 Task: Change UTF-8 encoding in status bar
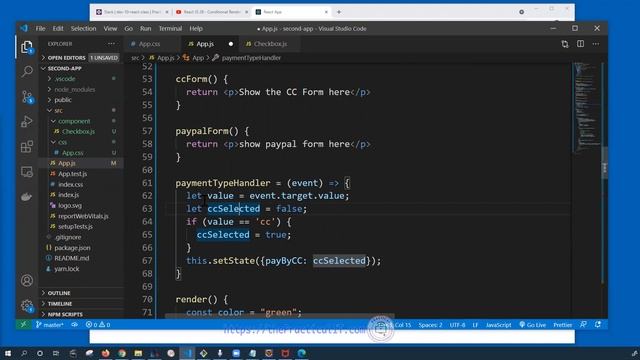coord(457,325)
